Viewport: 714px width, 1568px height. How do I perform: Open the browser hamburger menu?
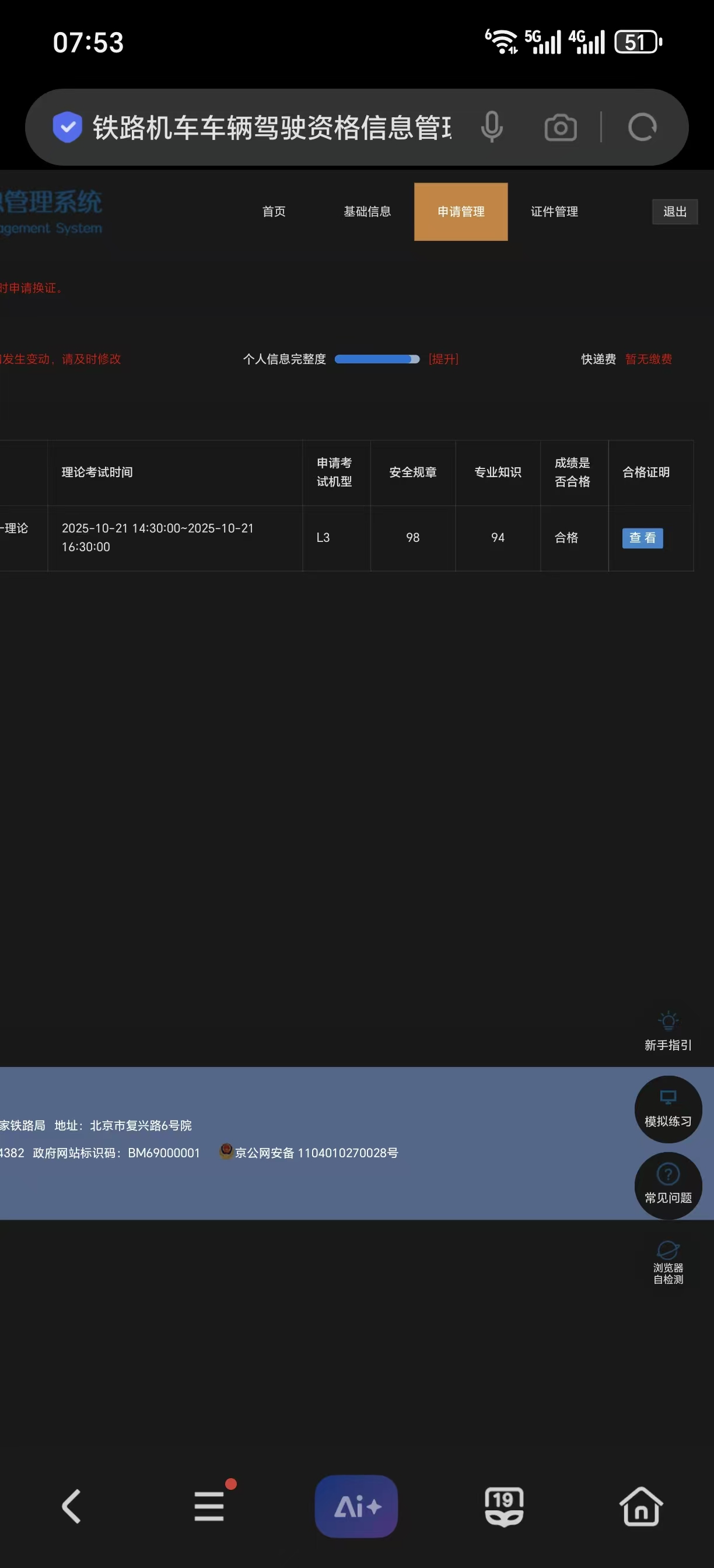click(209, 1506)
